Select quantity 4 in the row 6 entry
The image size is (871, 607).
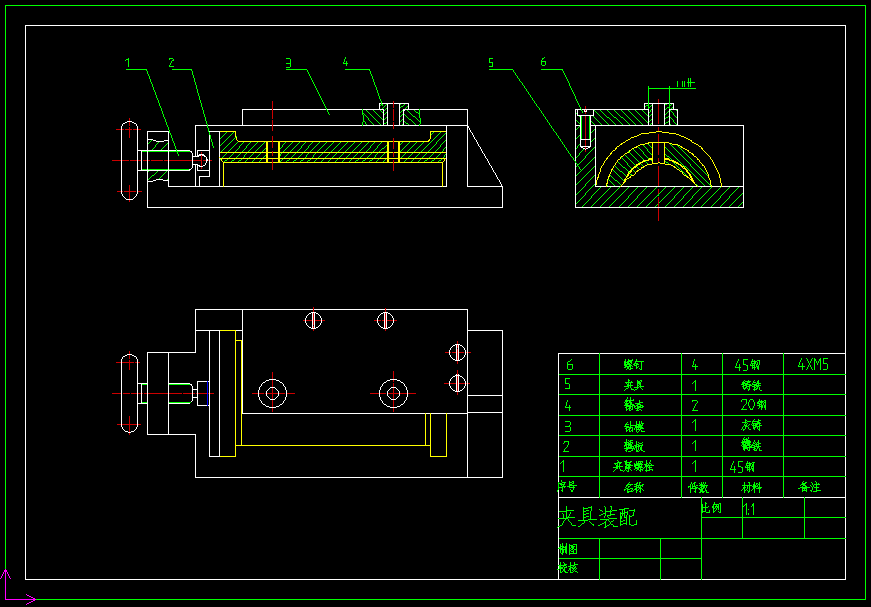pos(695,365)
